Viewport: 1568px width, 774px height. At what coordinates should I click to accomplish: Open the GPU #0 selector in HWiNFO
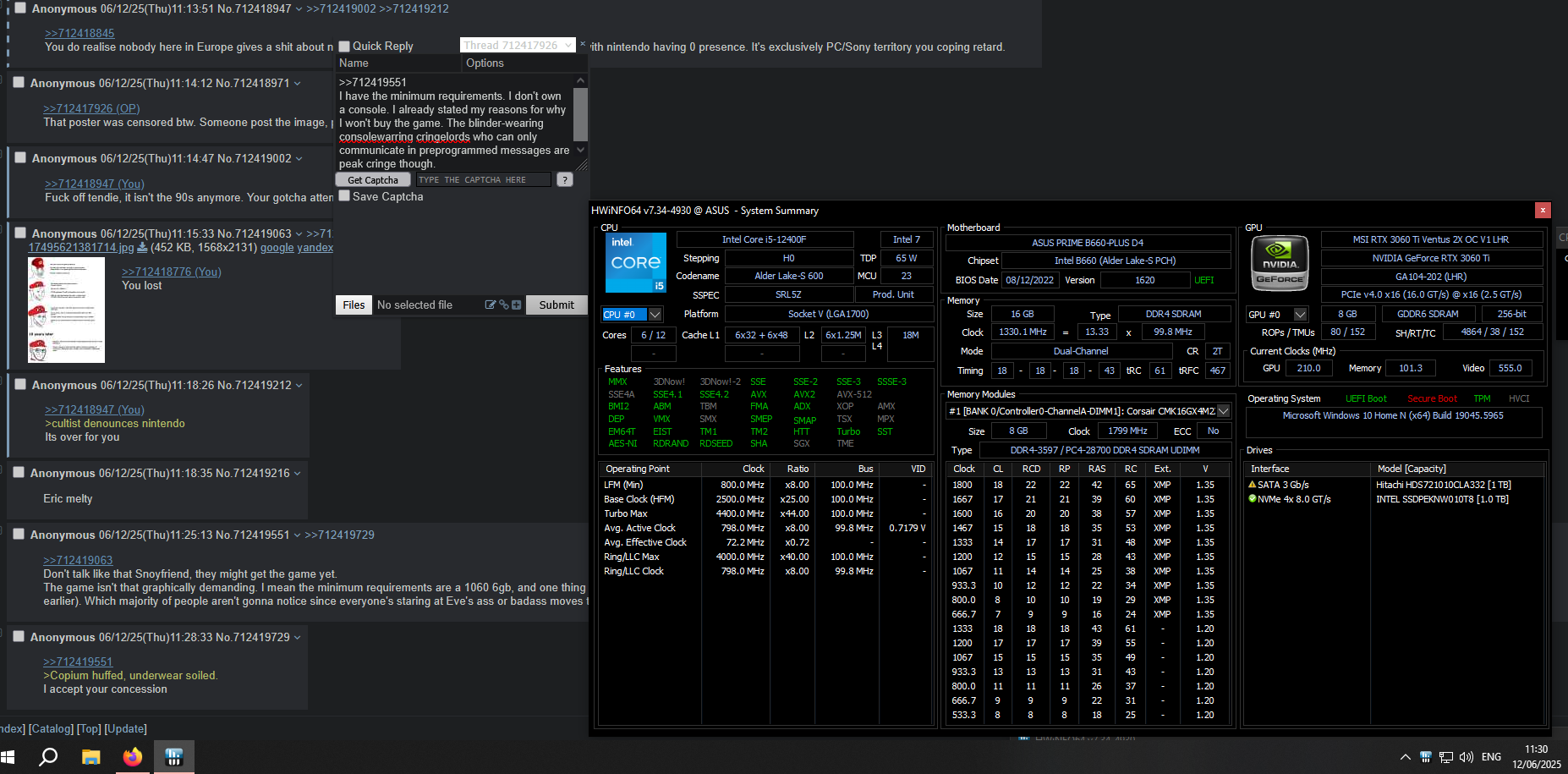(1277, 315)
